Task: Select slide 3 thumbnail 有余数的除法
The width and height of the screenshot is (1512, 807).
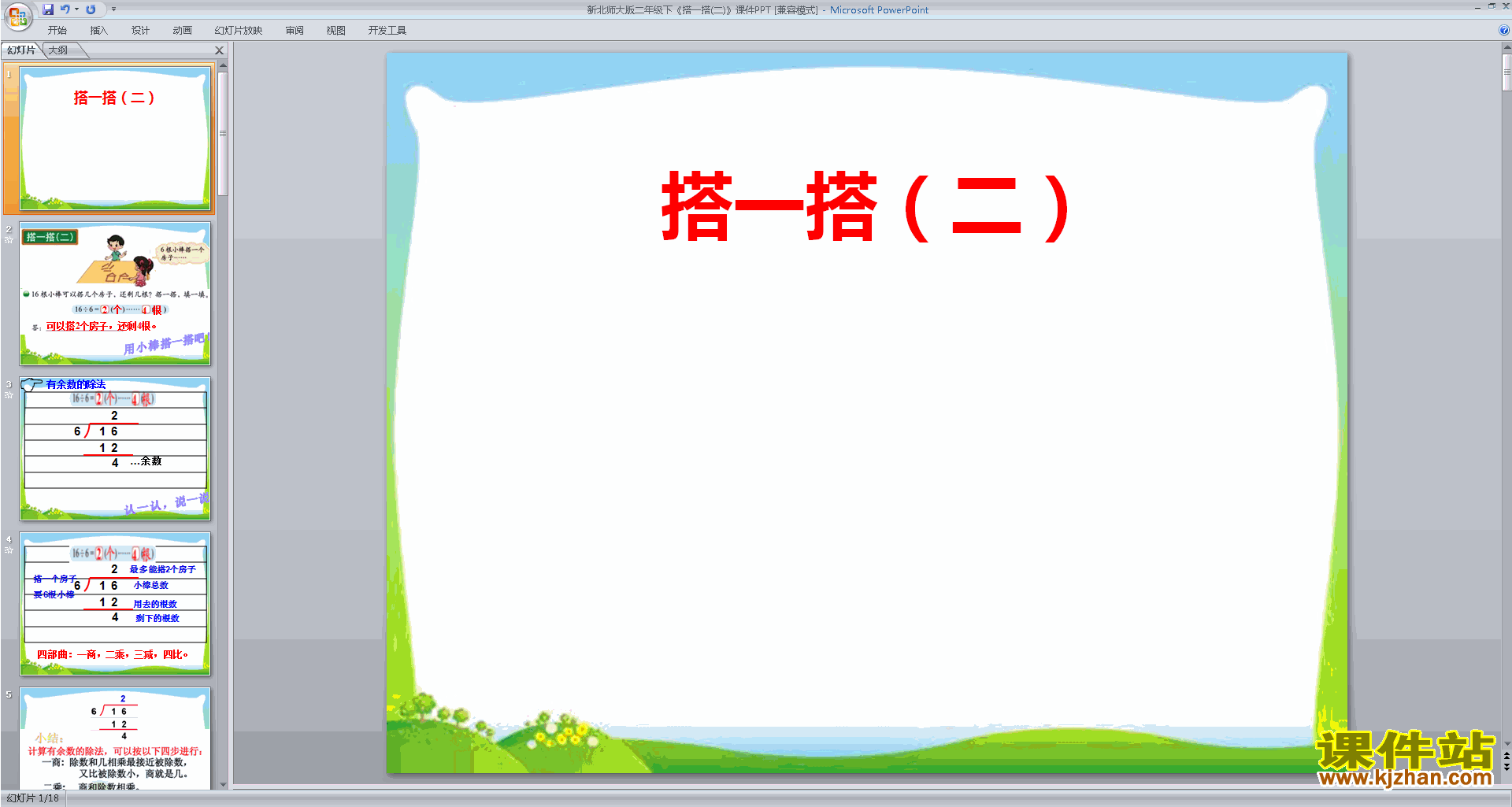Action: pyautogui.click(x=115, y=449)
